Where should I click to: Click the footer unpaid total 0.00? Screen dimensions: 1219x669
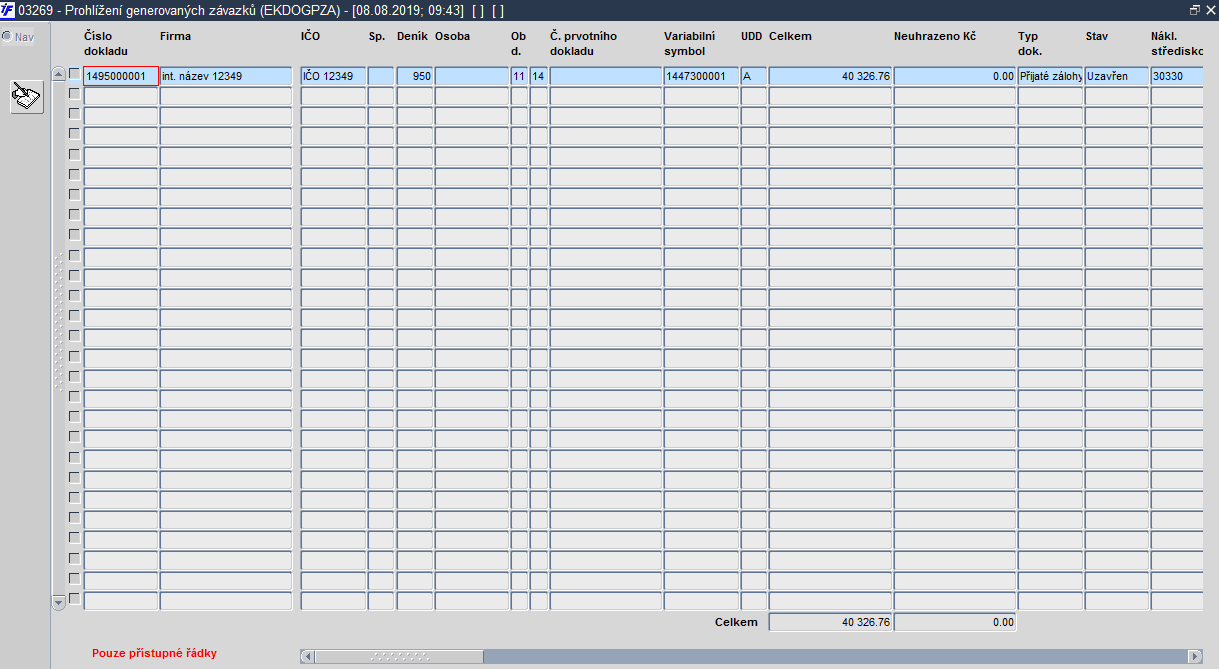[x=955, y=622]
